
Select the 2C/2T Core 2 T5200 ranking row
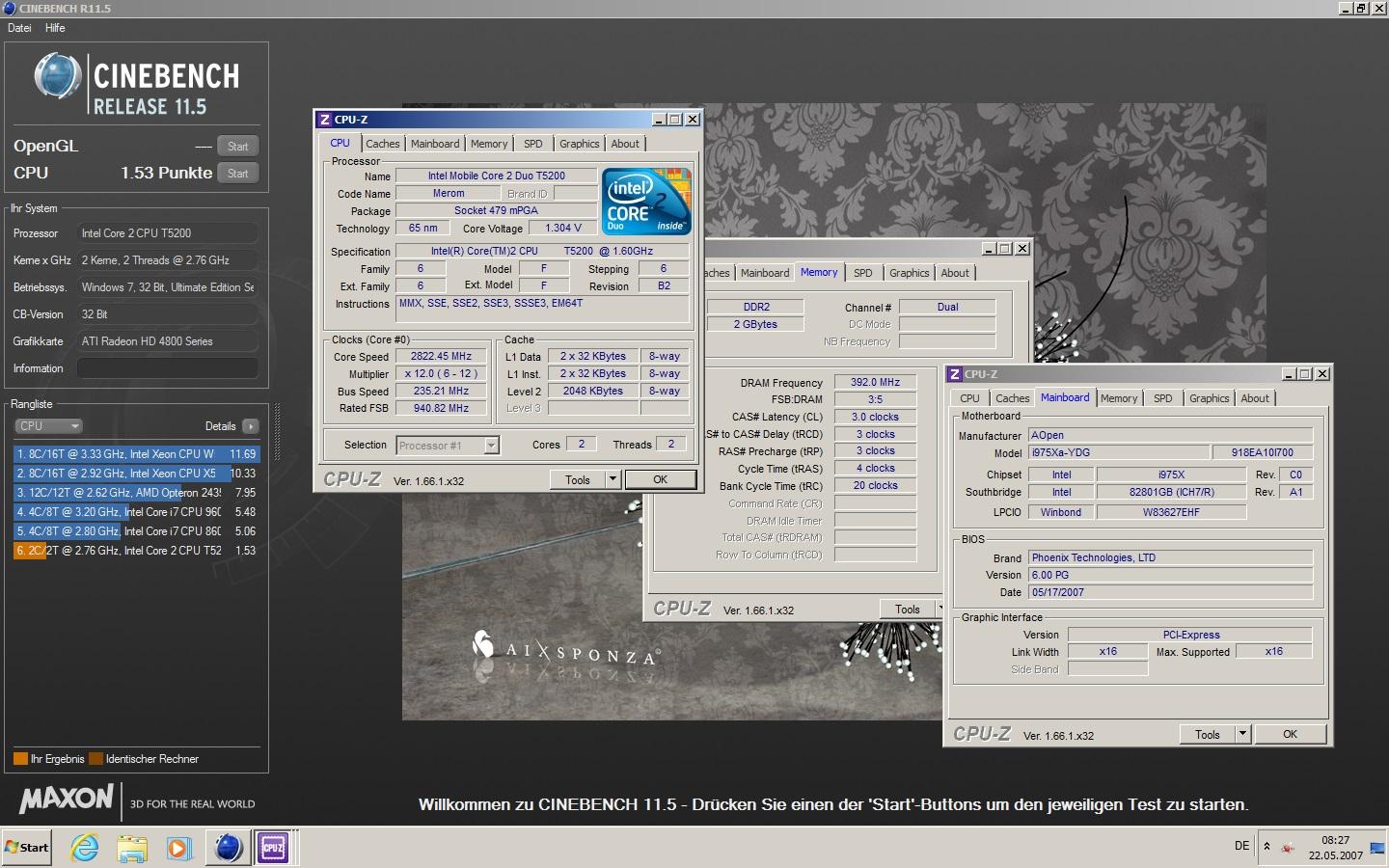point(136,550)
